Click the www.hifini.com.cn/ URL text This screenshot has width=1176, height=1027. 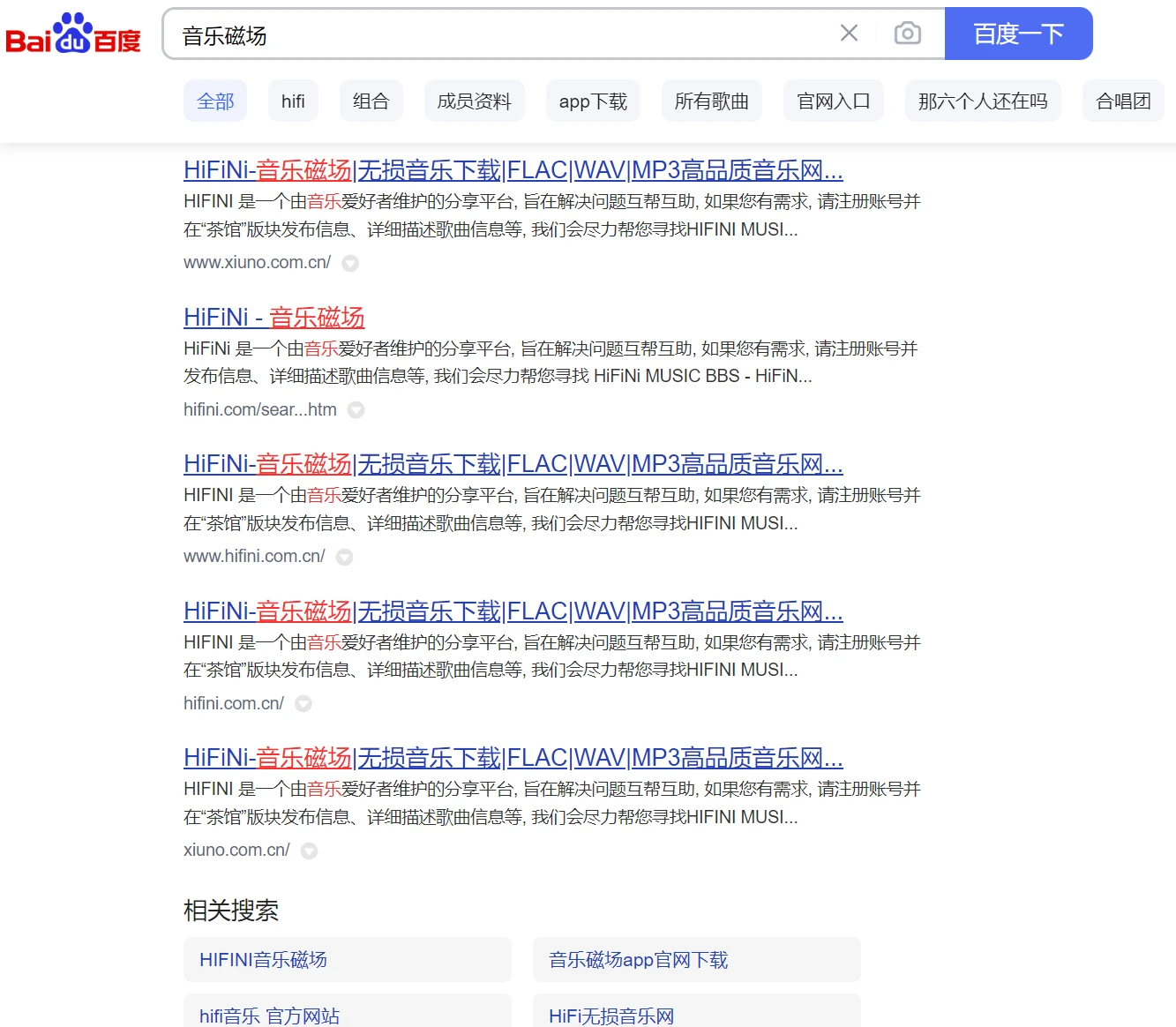pos(254,556)
